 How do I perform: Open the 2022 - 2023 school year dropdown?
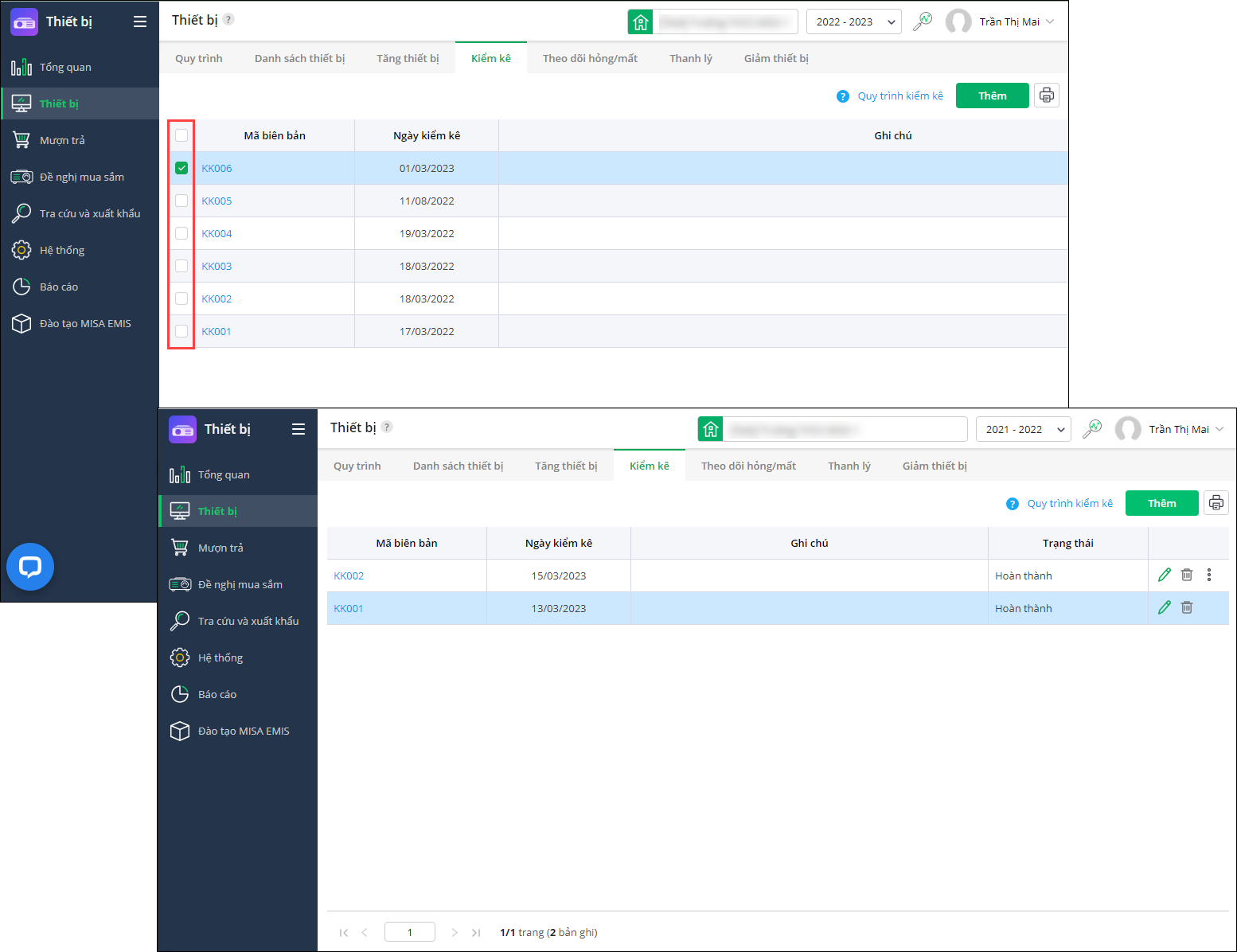854,21
